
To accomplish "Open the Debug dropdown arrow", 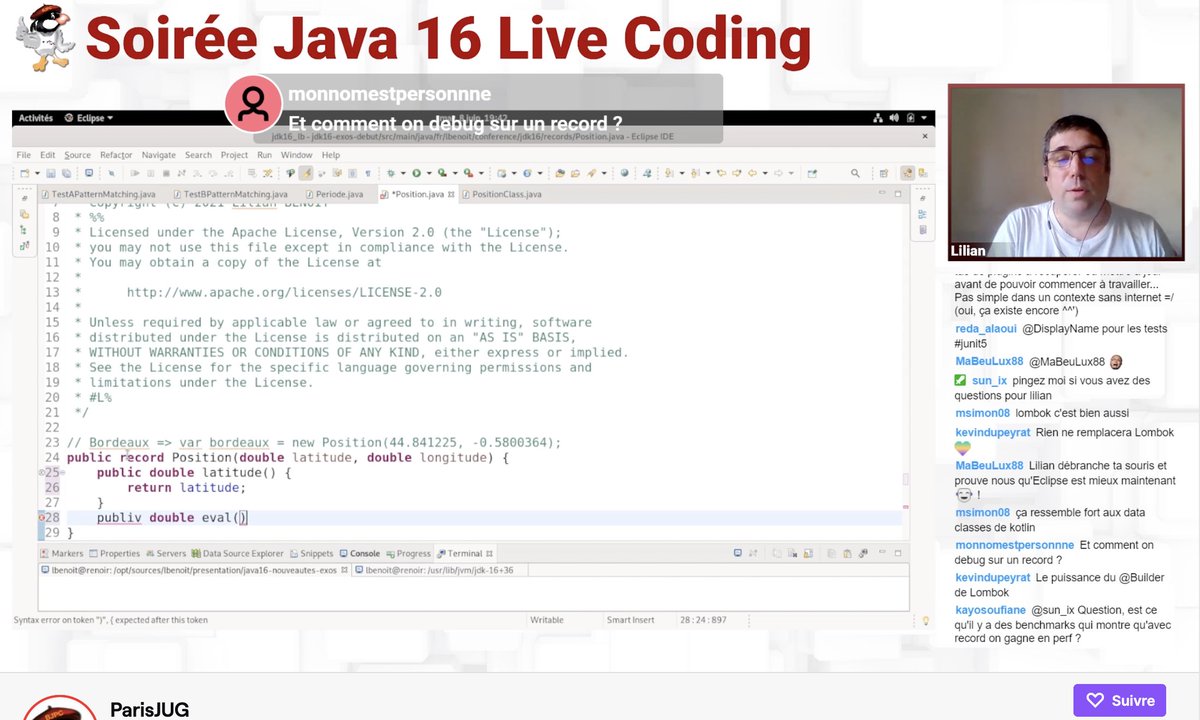I will (403, 173).
